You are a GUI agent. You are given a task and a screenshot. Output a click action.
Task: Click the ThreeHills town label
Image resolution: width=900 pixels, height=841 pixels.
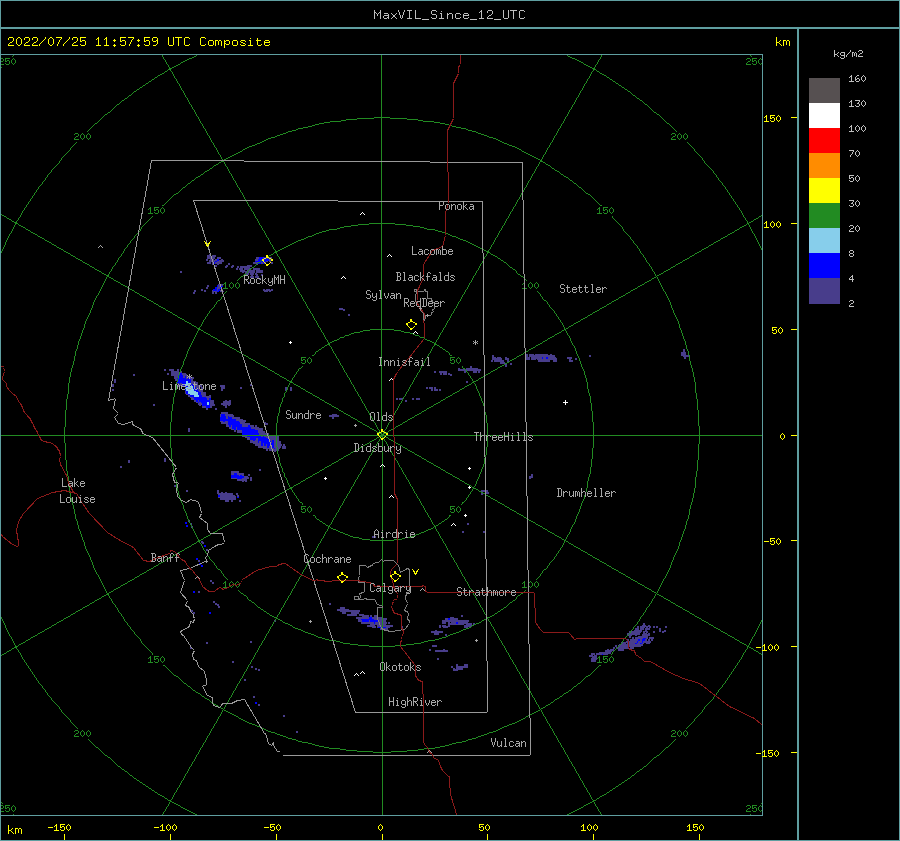coord(503,437)
